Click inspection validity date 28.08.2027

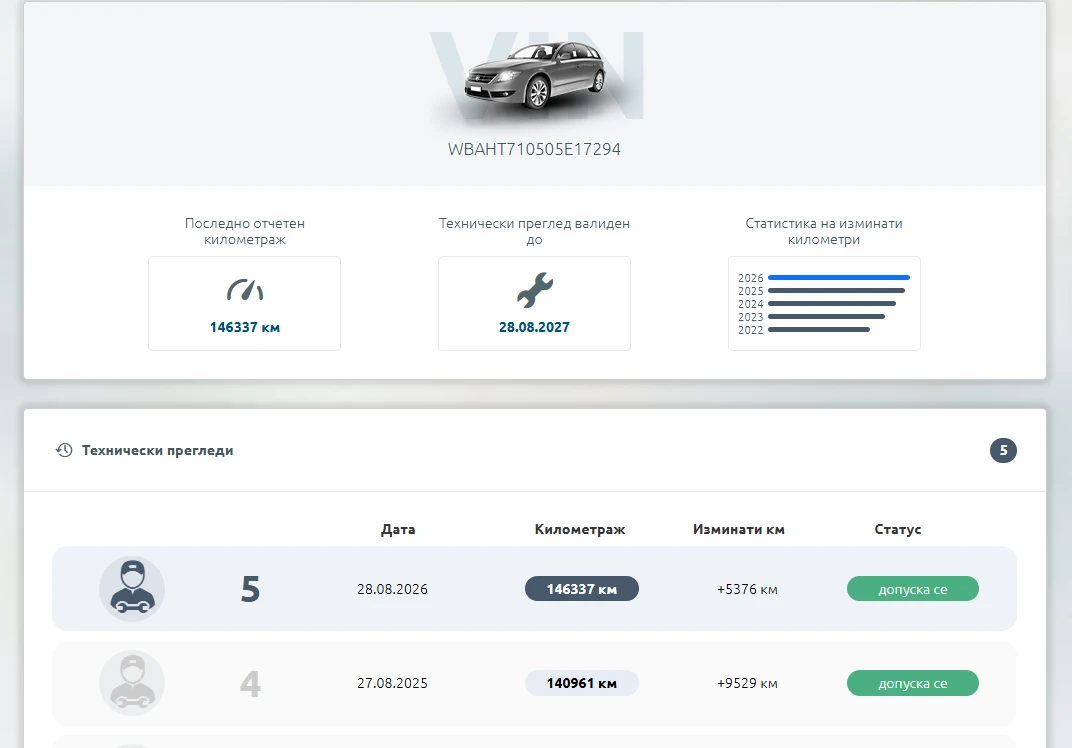tap(534, 328)
